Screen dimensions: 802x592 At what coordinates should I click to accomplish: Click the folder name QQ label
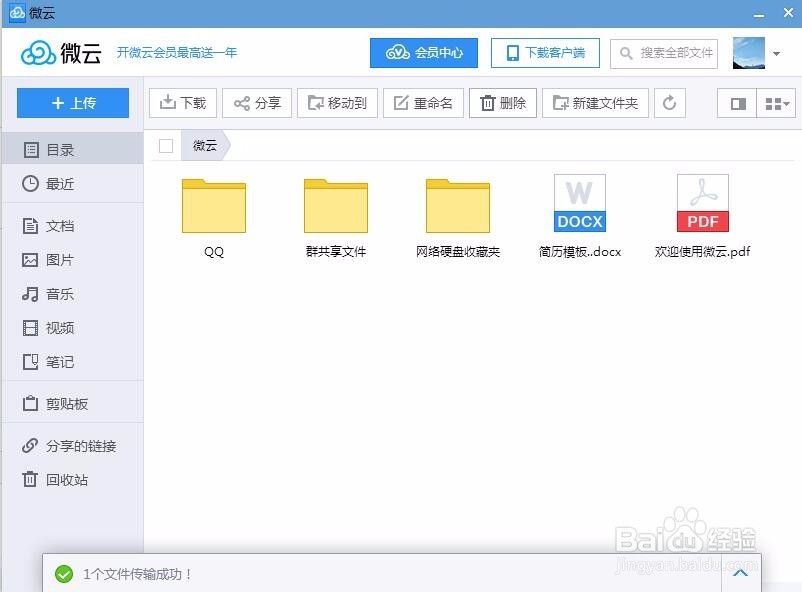(x=214, y=252)
